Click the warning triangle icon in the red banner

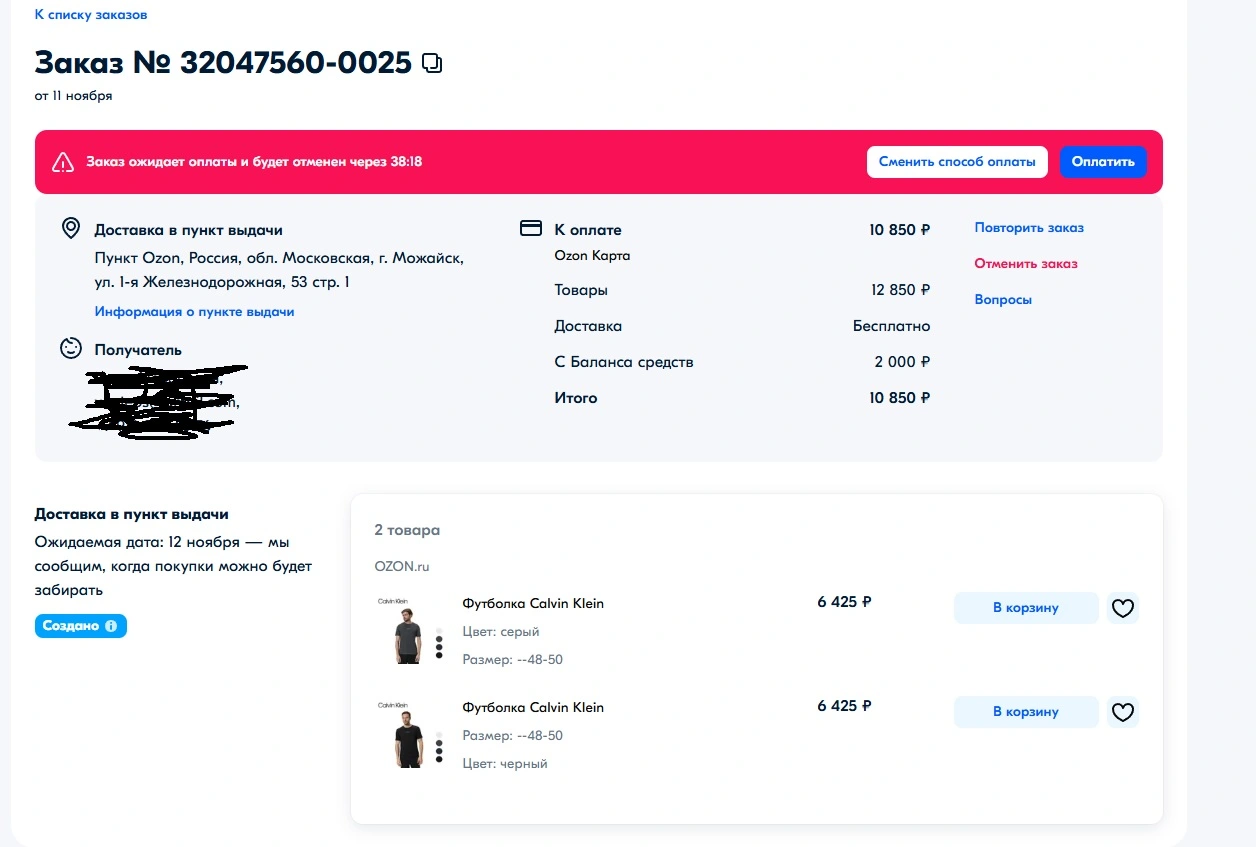[x=63, y=162]
